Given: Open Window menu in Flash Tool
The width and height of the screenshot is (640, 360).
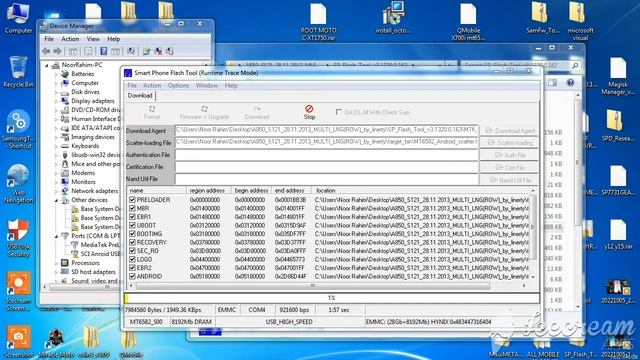Looking at the screenshot, I should pos(207,85).
